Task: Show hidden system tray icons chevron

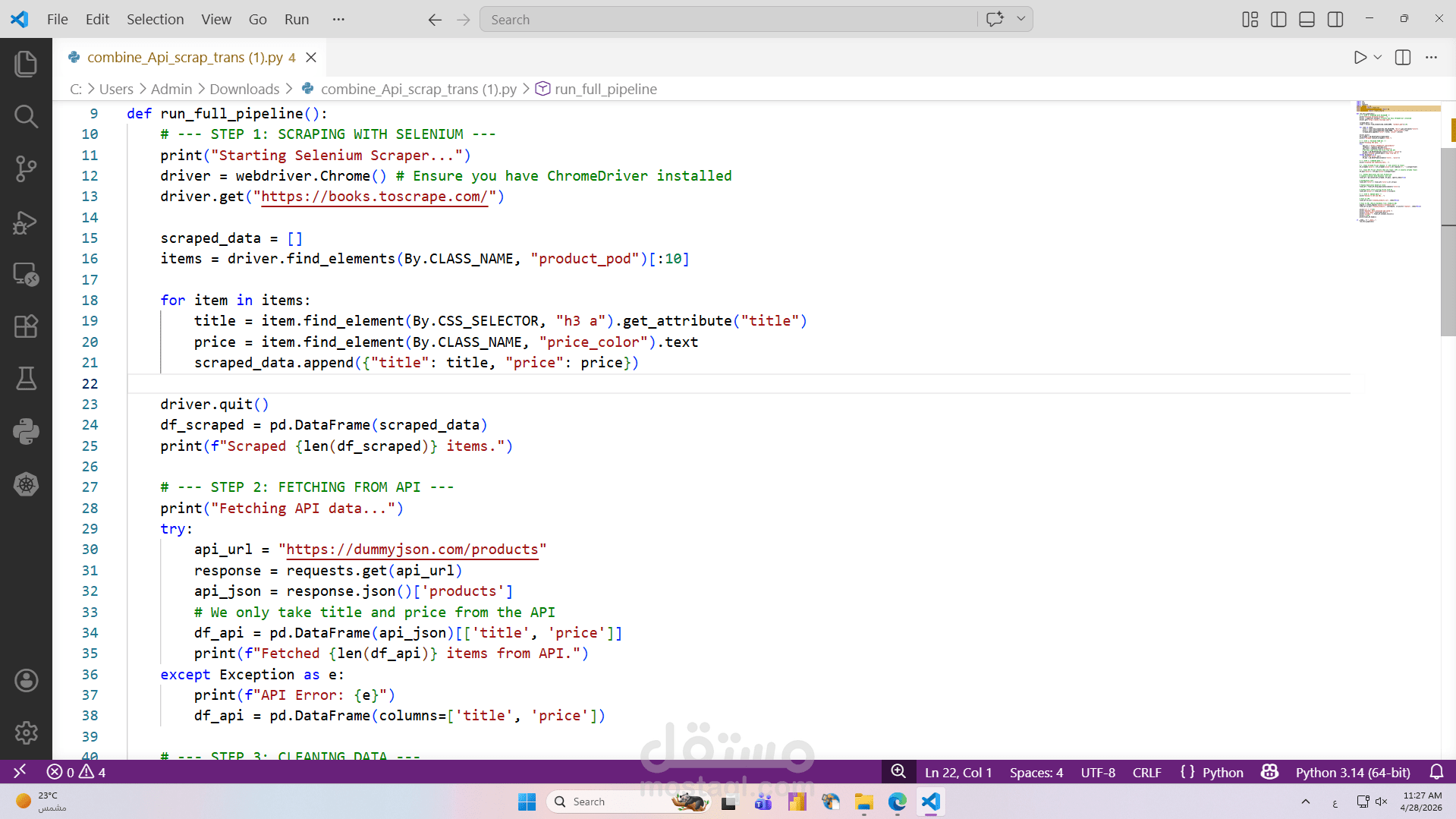Action: [1305, 802]
